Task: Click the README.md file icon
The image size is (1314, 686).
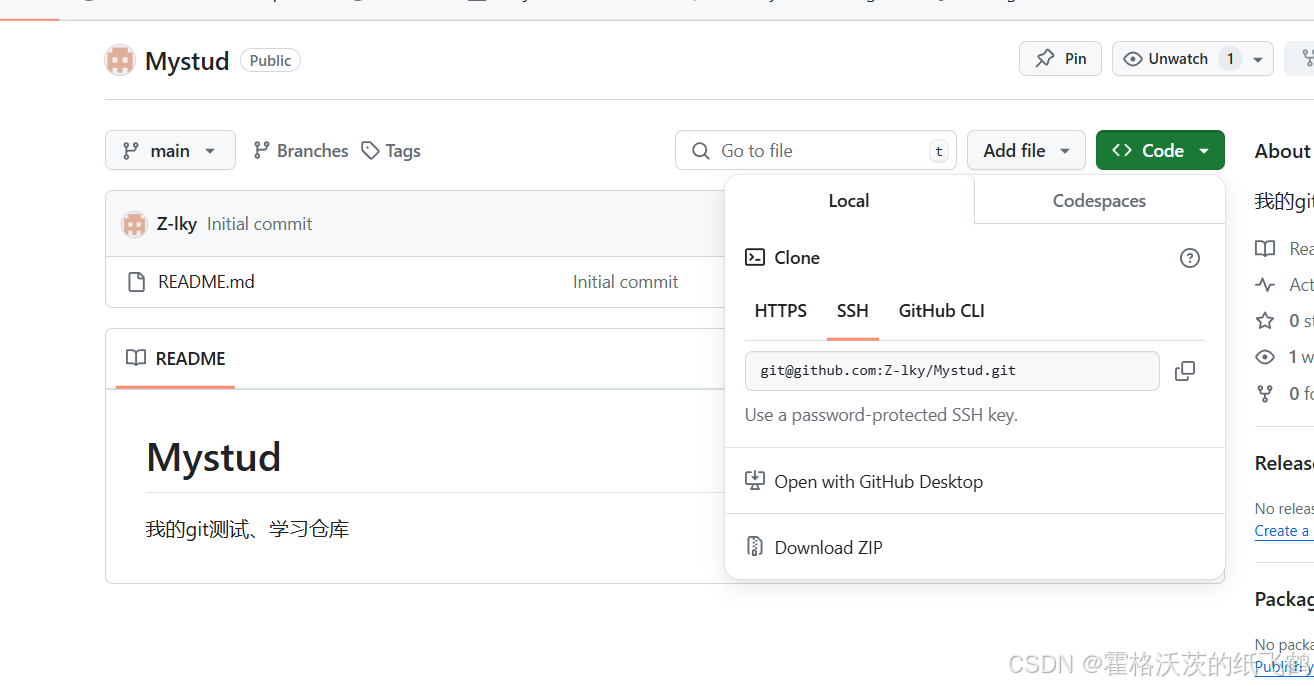Action: pyautogui.click(x=137, y=282)
